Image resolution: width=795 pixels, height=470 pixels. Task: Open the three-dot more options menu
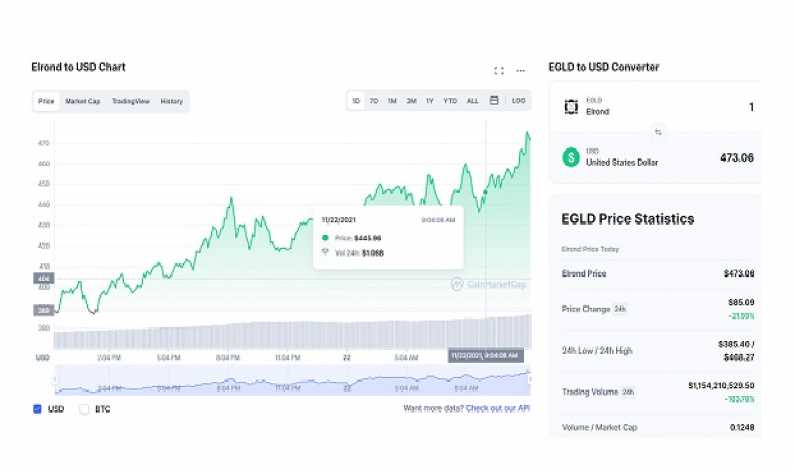point(520,71)
